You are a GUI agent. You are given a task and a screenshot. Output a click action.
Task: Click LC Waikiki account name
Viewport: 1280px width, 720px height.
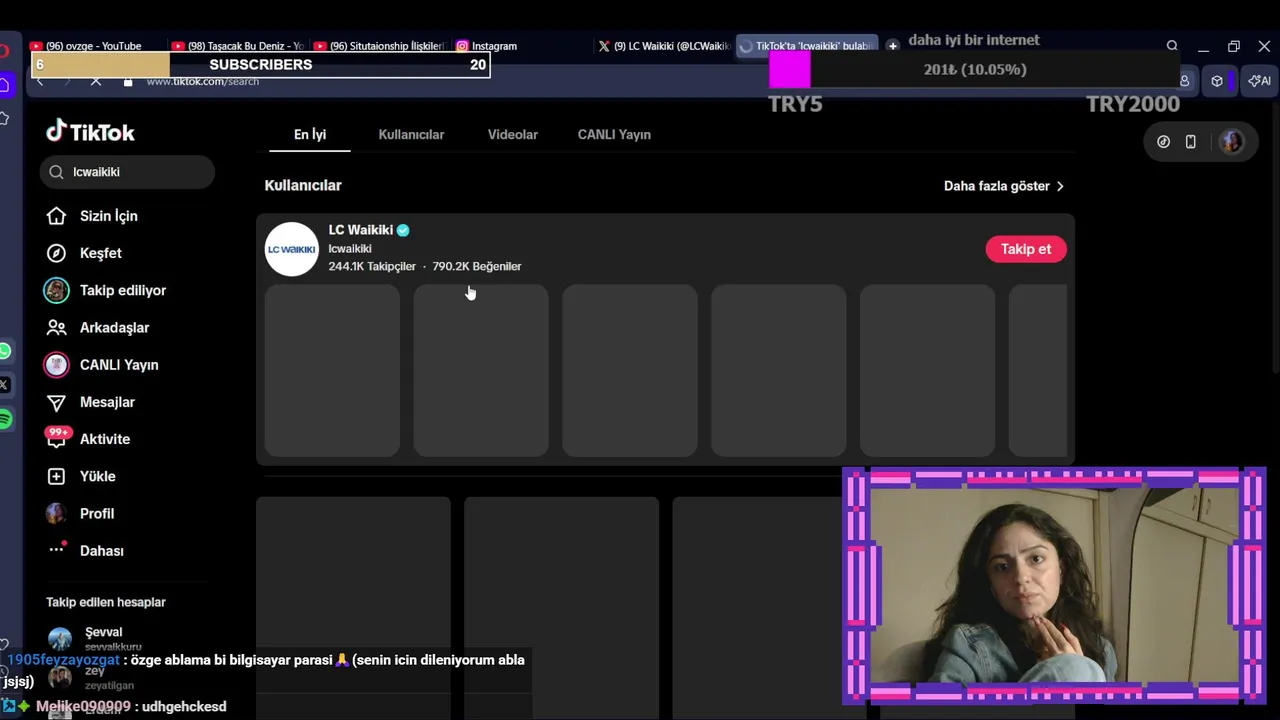click(x=361, y=230)
